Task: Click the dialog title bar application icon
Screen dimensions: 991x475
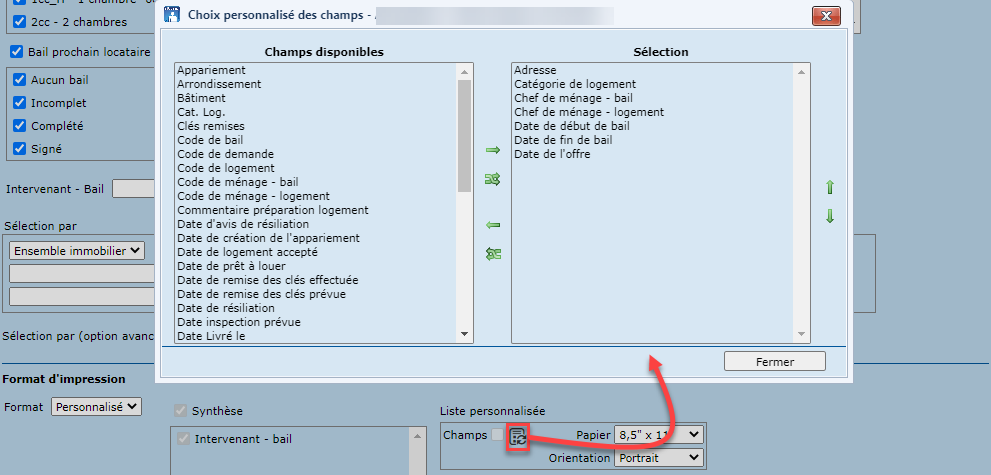Action: click(172, 16)
